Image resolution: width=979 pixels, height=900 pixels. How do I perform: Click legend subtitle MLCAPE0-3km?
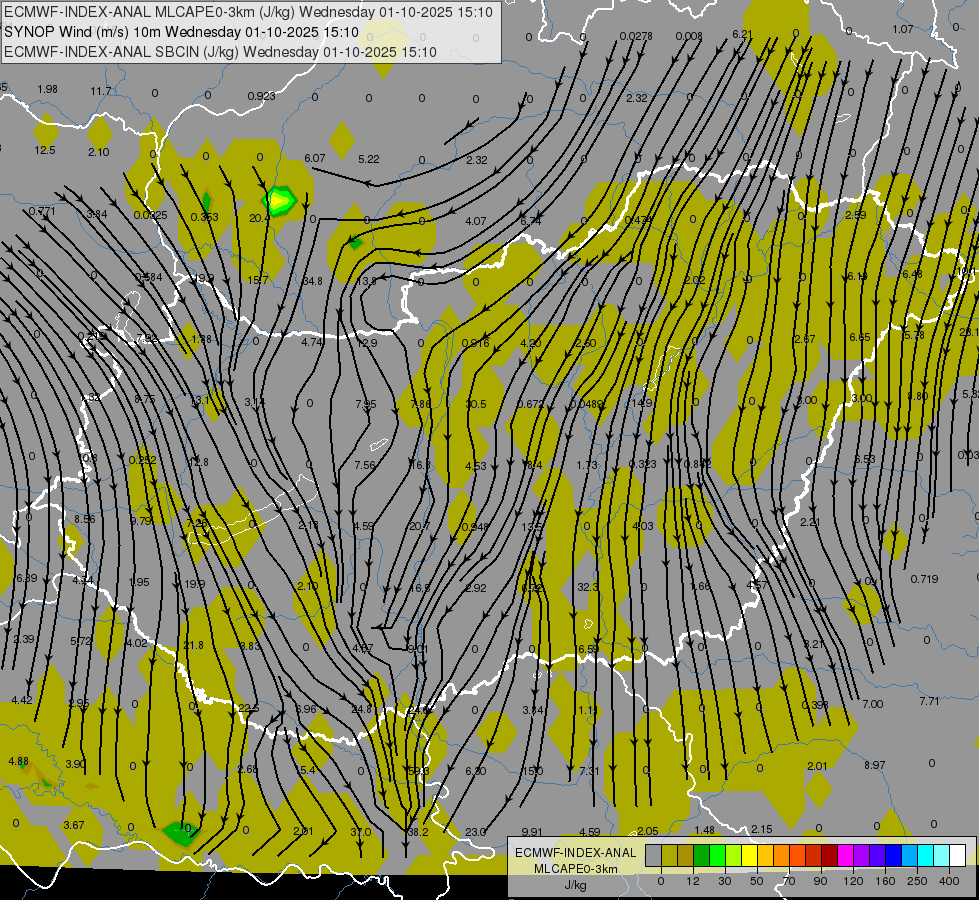[575, 869]
